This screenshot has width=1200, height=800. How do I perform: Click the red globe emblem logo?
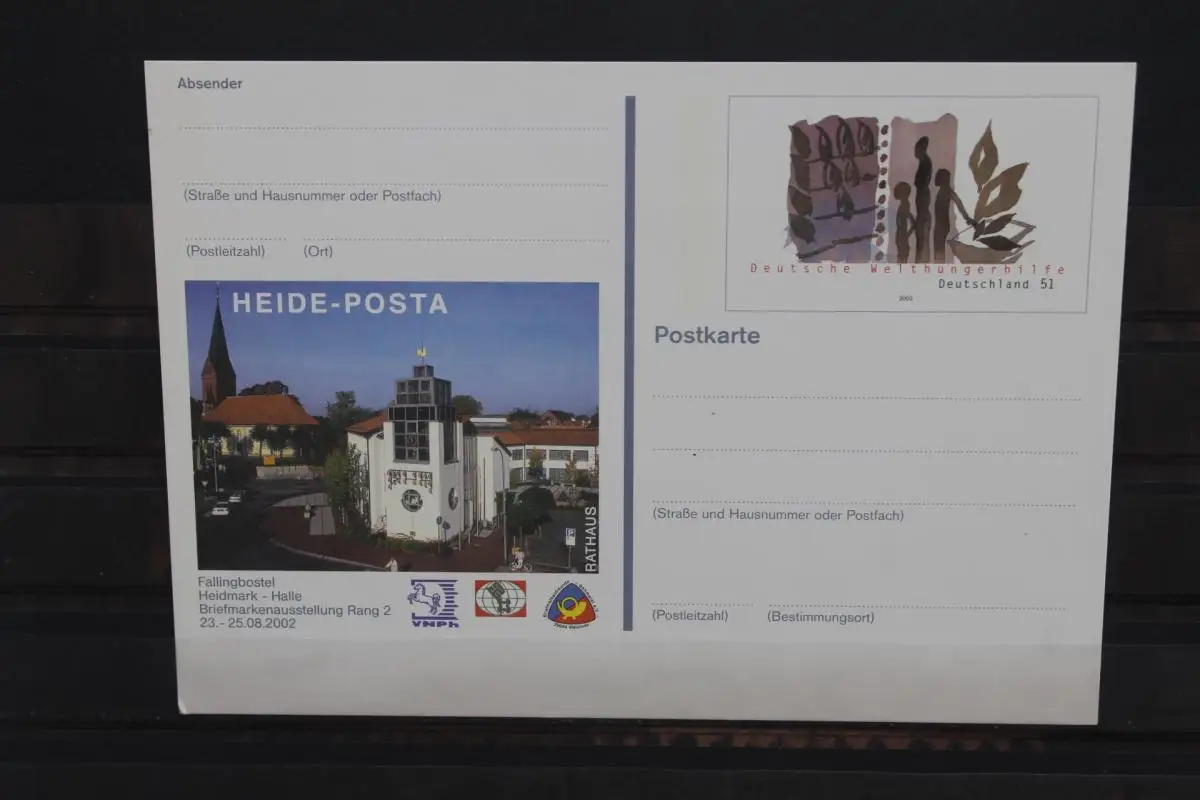tap(500, 598)
